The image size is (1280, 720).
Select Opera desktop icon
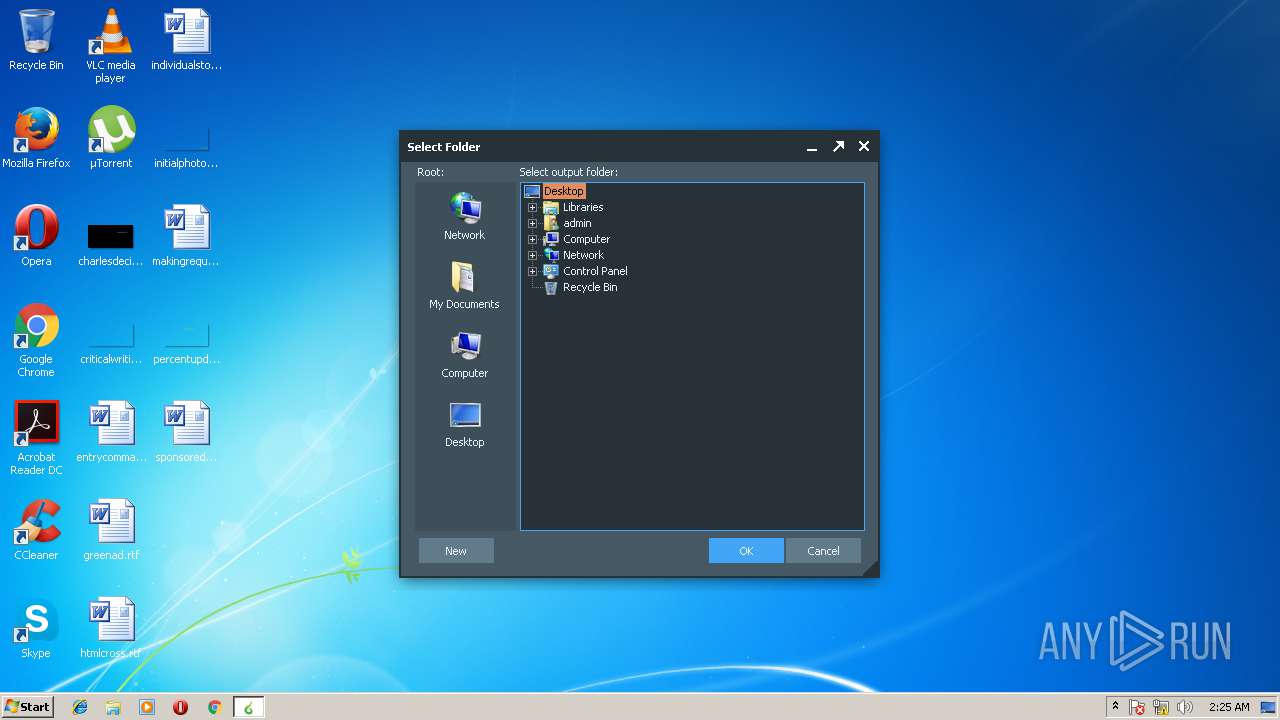coord(36,236)
